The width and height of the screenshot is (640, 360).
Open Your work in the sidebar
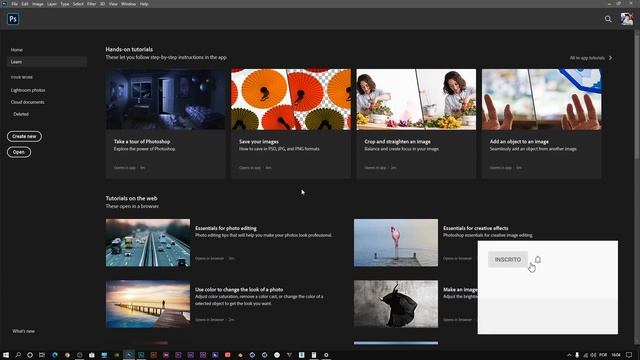coord(22,77)
